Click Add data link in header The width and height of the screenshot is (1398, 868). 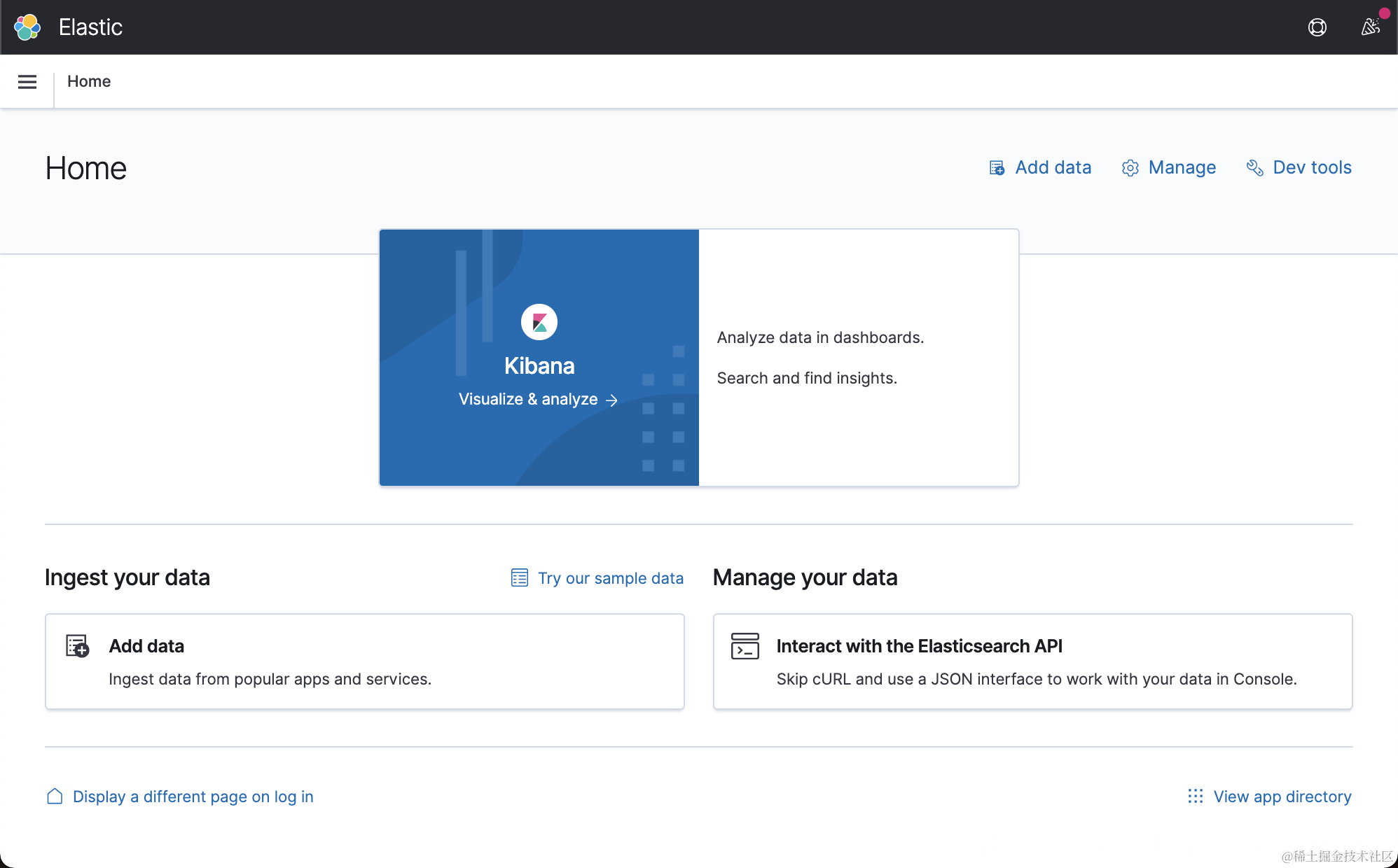(x=1053, y=167)
